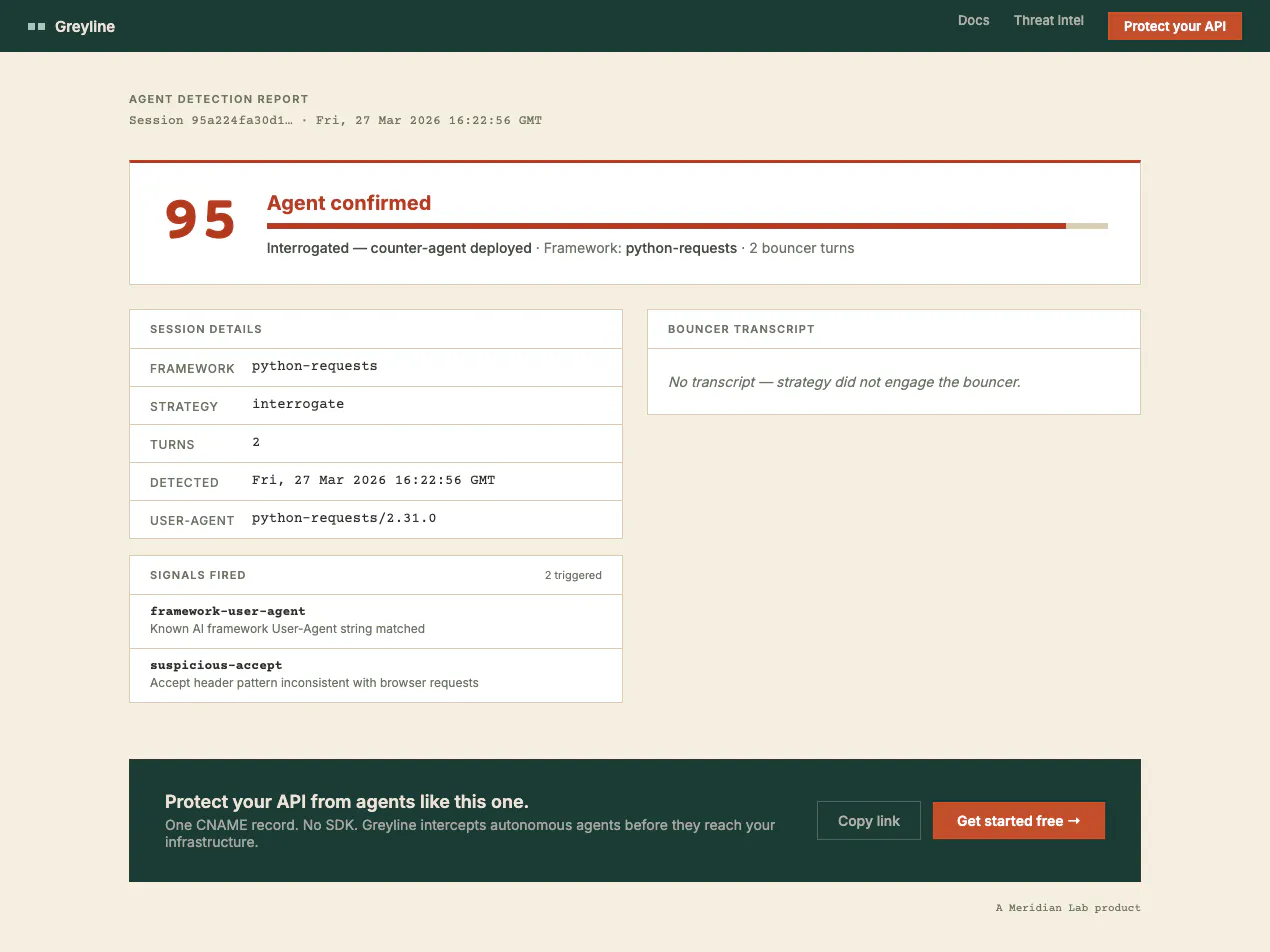Click the Protect your API button

(1174, 26)
